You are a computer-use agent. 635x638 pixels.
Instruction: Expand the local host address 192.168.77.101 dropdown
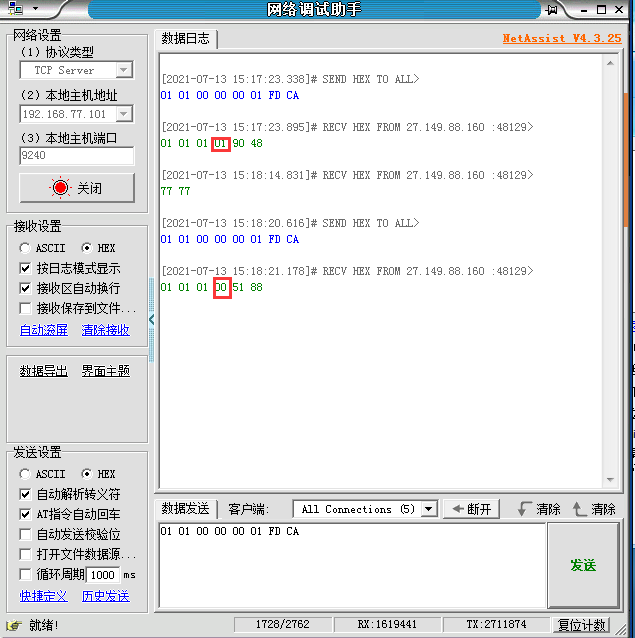pos(124,114)
